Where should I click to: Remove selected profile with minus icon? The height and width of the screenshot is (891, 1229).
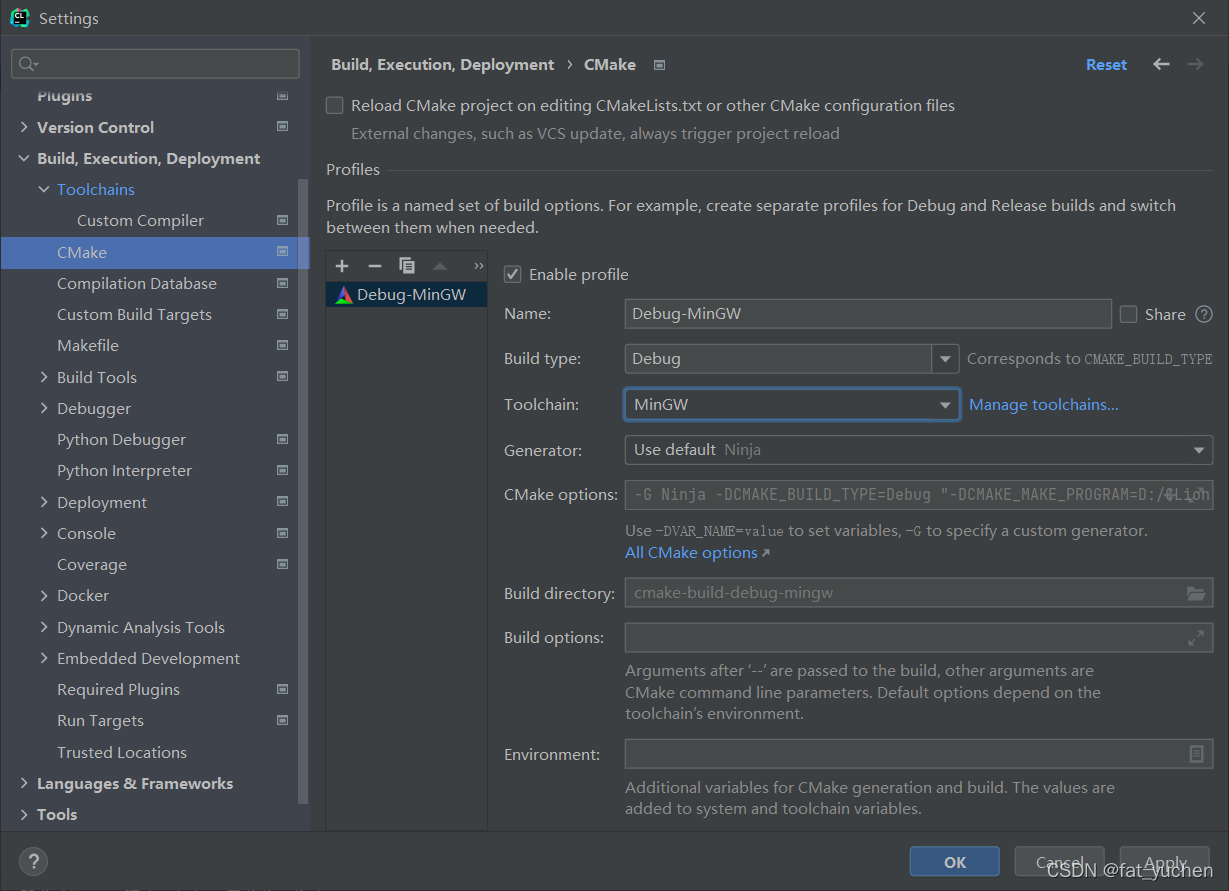pyautogui.click(x=375, y=266)
